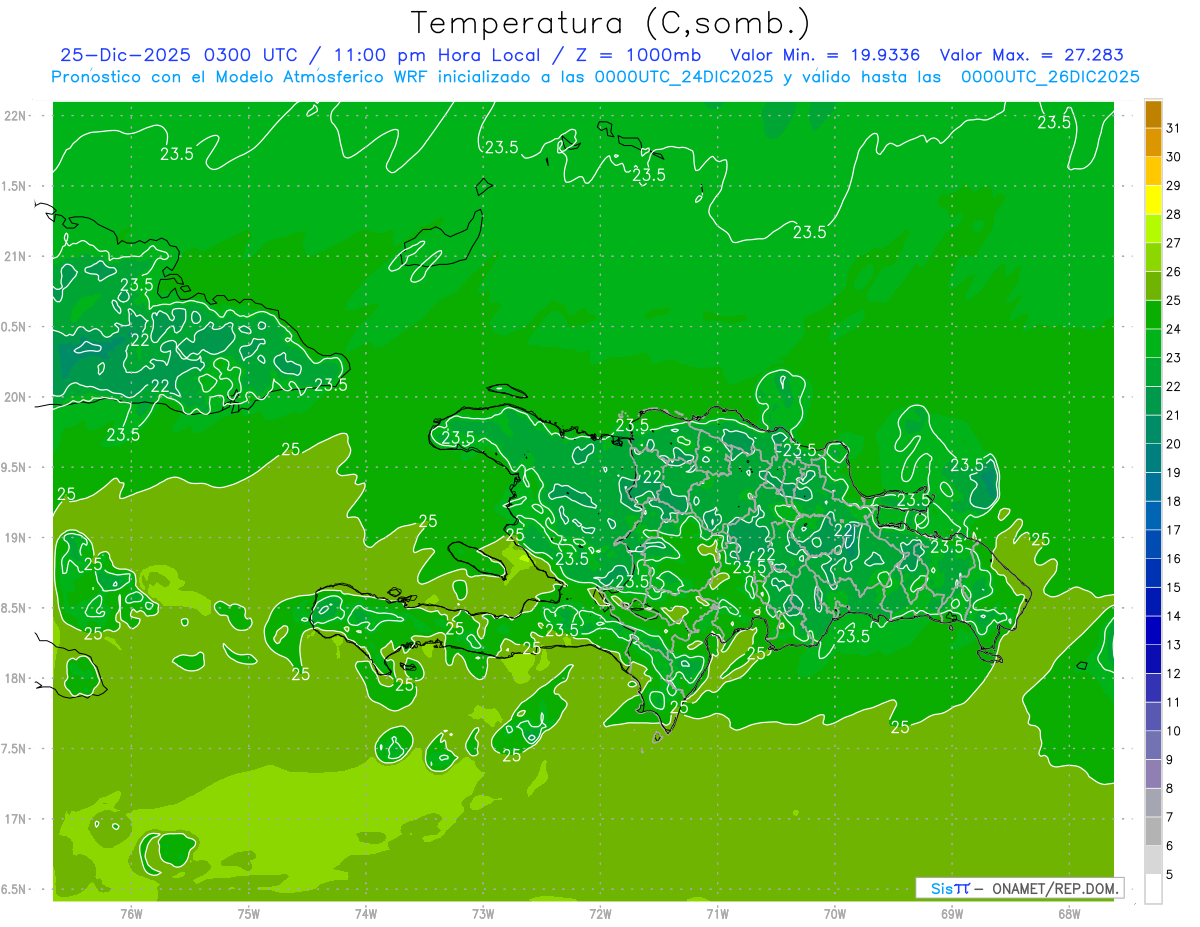Click the "74W" longitude axis label

[x=365, y=913]
